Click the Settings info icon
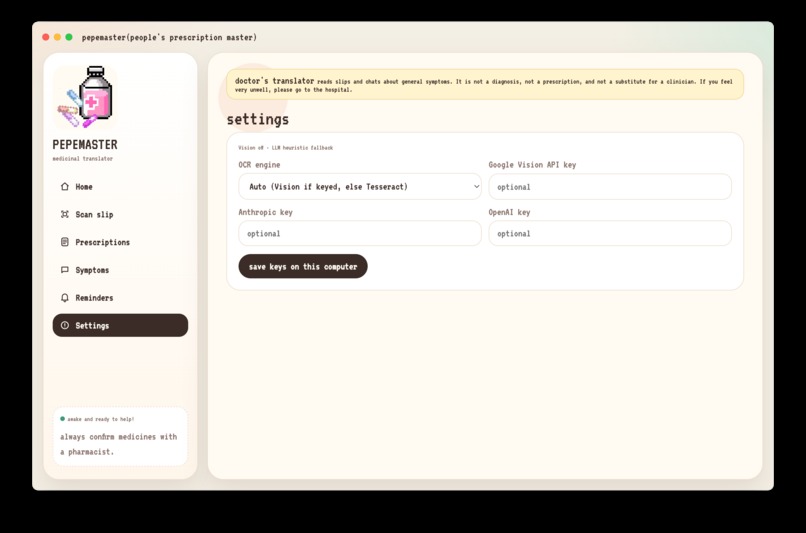The image size is (806, 533). [x=65, y=325]
